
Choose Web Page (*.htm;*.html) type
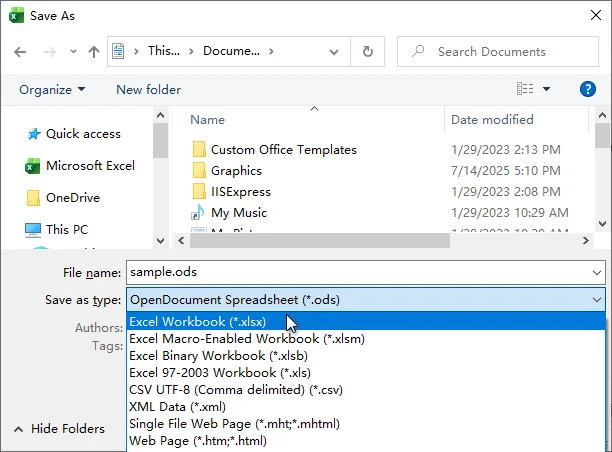366,441
